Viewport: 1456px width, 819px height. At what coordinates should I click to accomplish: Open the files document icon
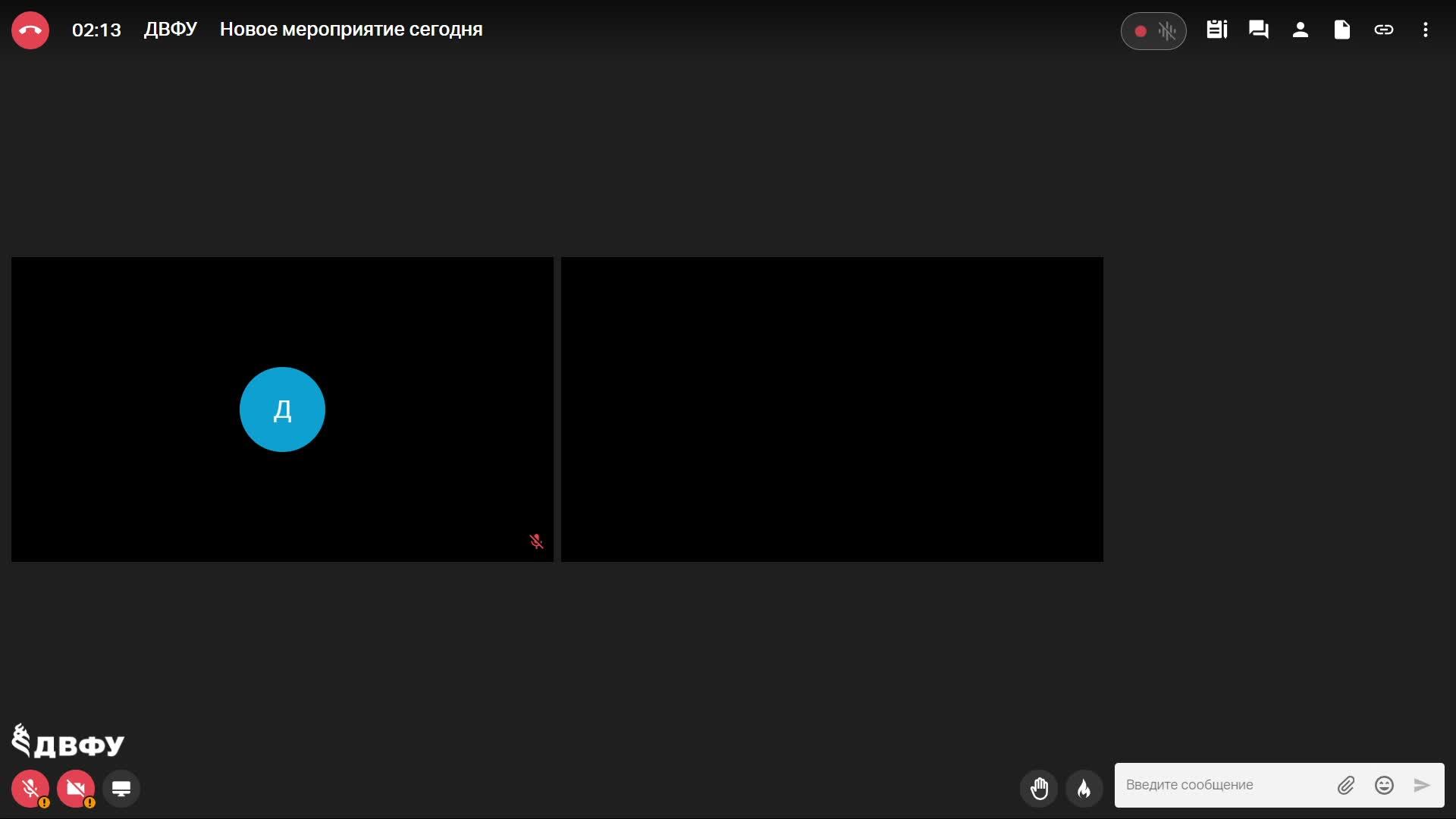tap(1342, 30)
